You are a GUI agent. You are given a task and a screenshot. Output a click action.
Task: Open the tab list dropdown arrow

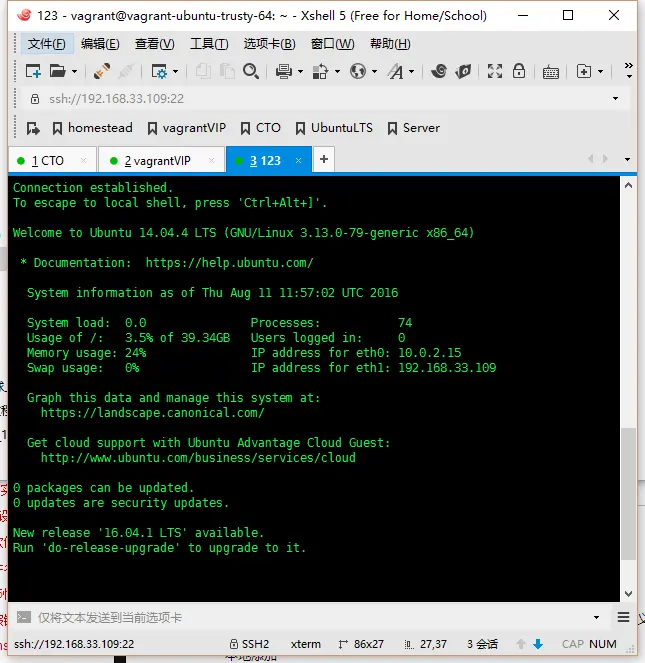tap(627, 159)
